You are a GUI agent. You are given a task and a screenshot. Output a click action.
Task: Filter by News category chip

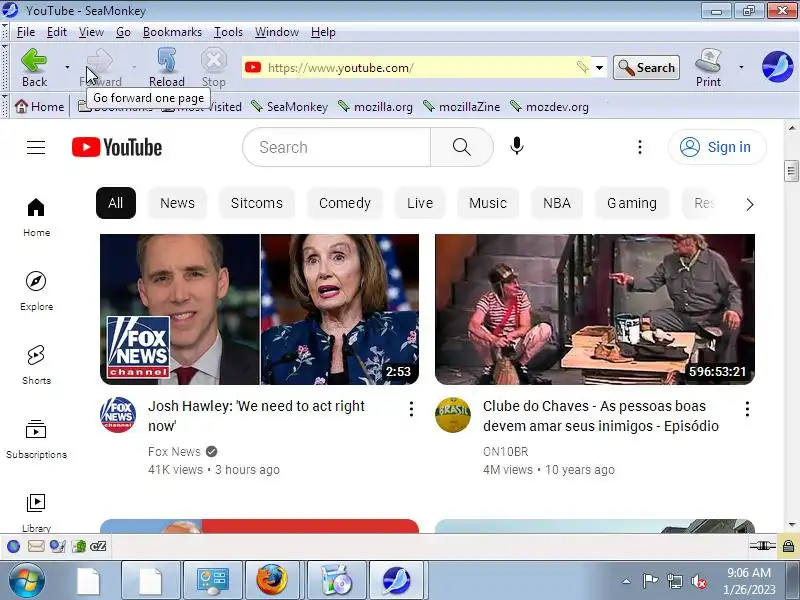177,203
